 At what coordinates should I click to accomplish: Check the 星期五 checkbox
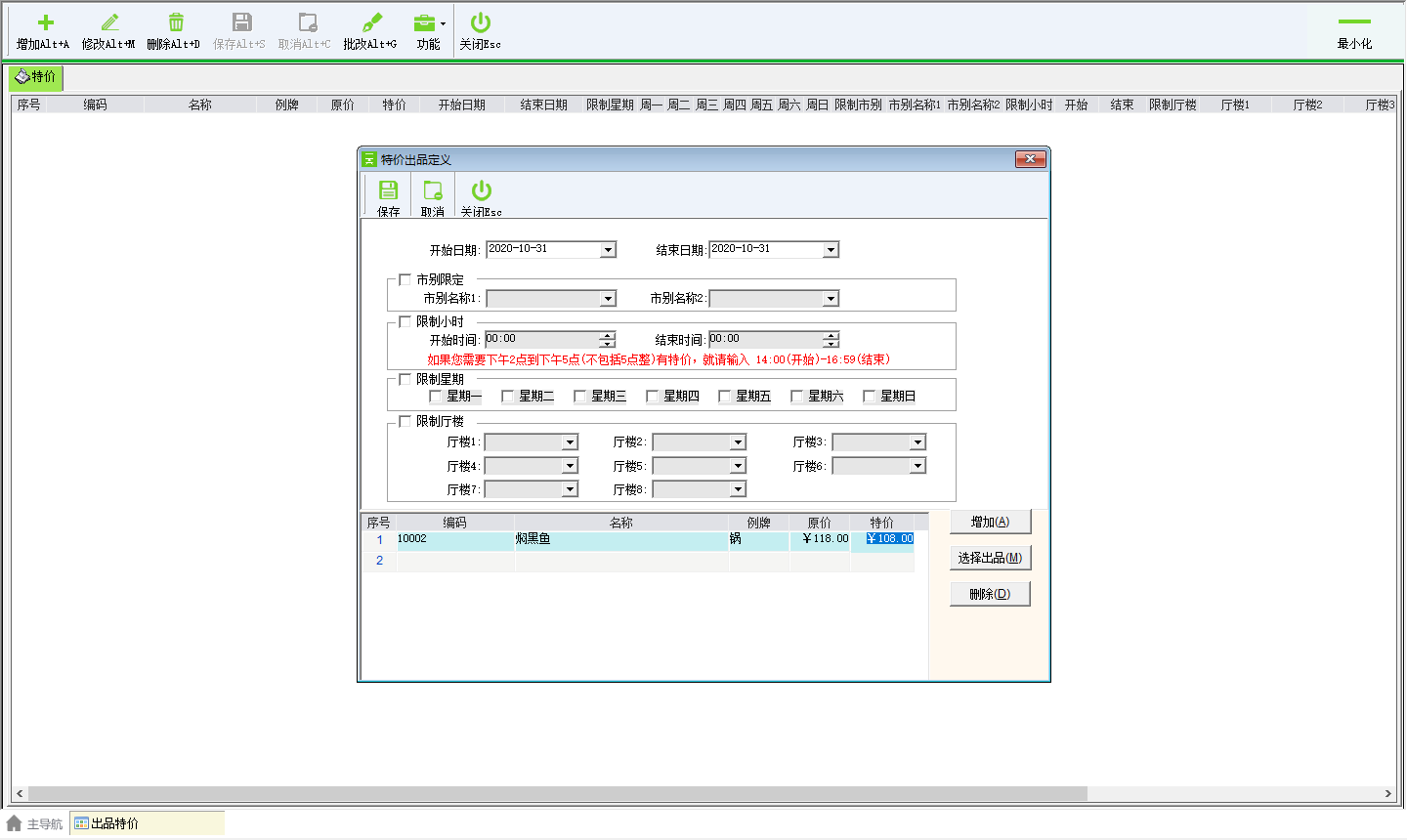point(725,396)
